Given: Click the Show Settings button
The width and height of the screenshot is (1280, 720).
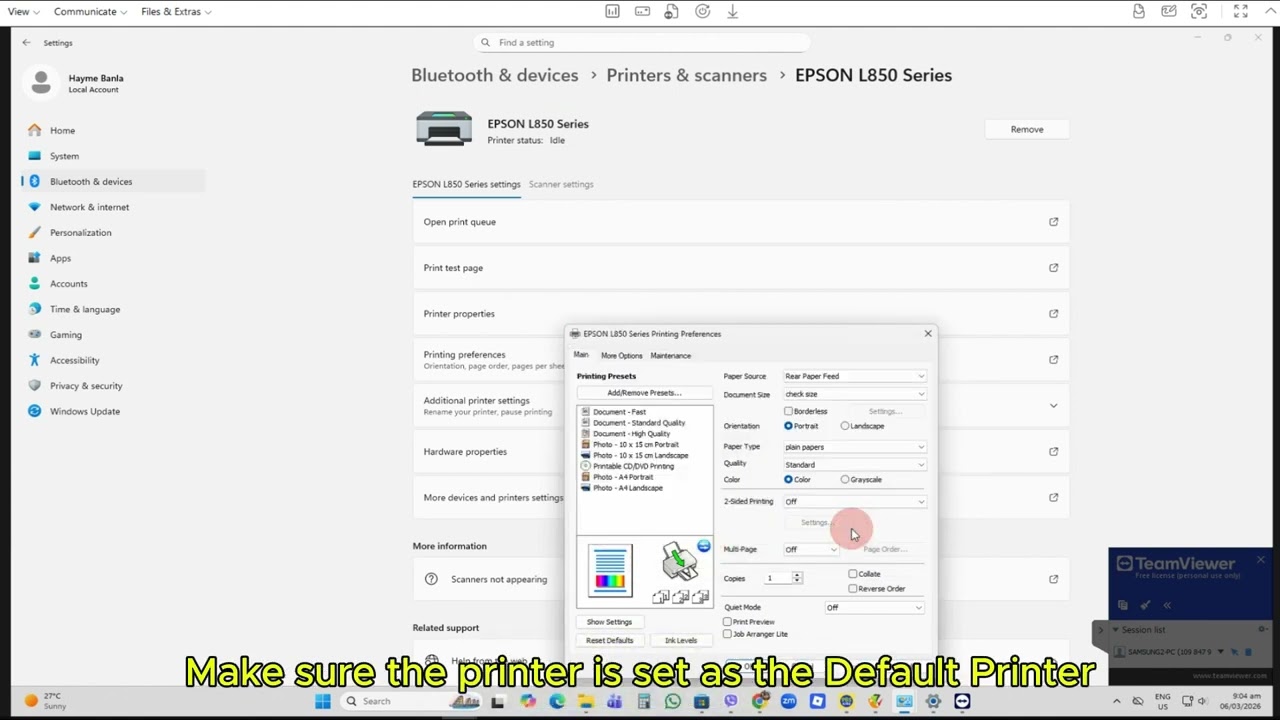Looking at the screenshot, I should 609,622.
